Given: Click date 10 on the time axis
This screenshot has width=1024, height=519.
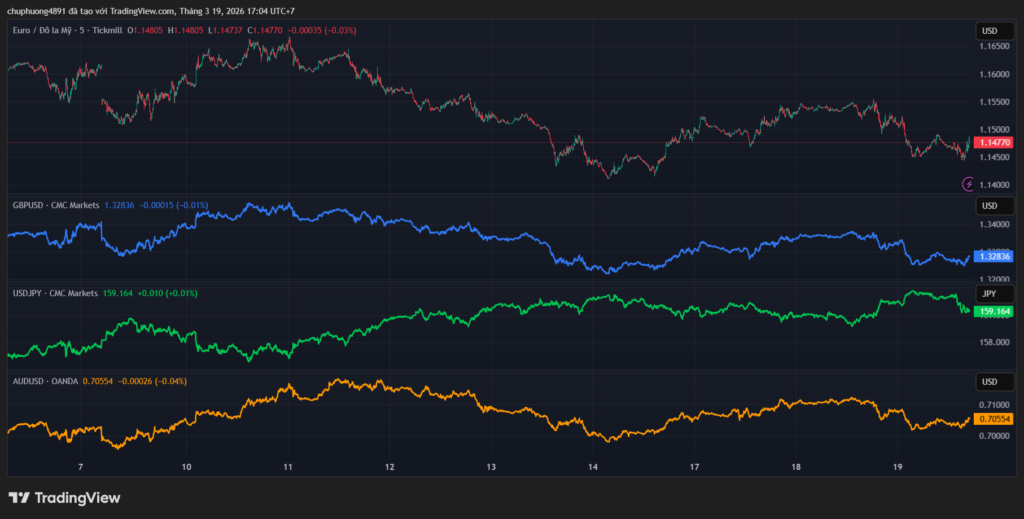Looking at the screenshot, I should pos(187,467).
